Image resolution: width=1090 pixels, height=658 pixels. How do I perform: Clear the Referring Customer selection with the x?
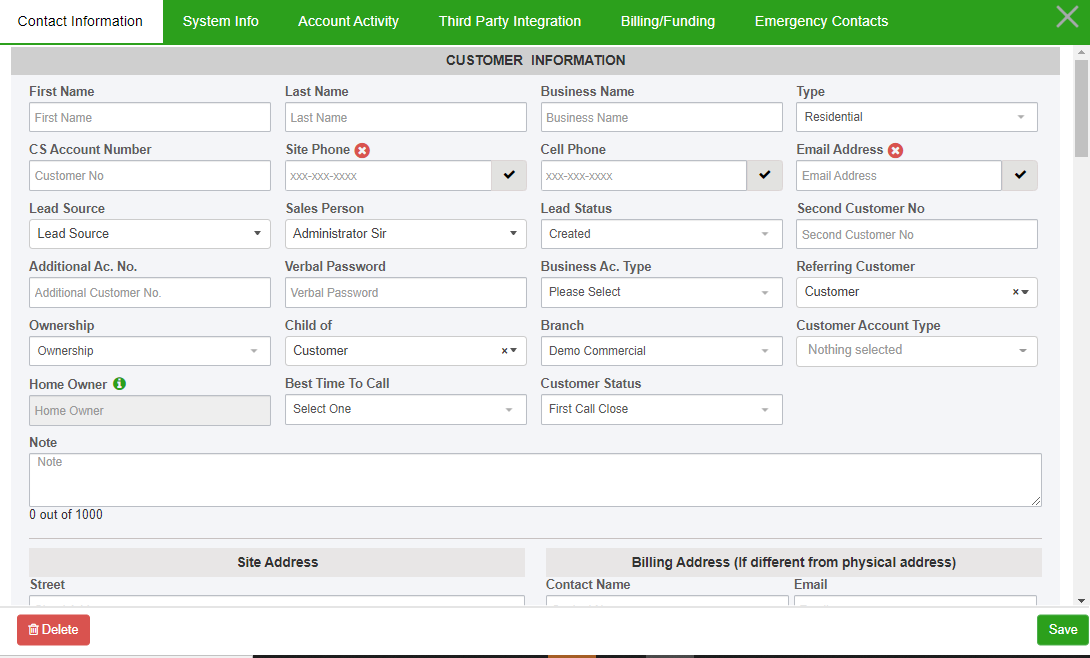point(1016,293)
